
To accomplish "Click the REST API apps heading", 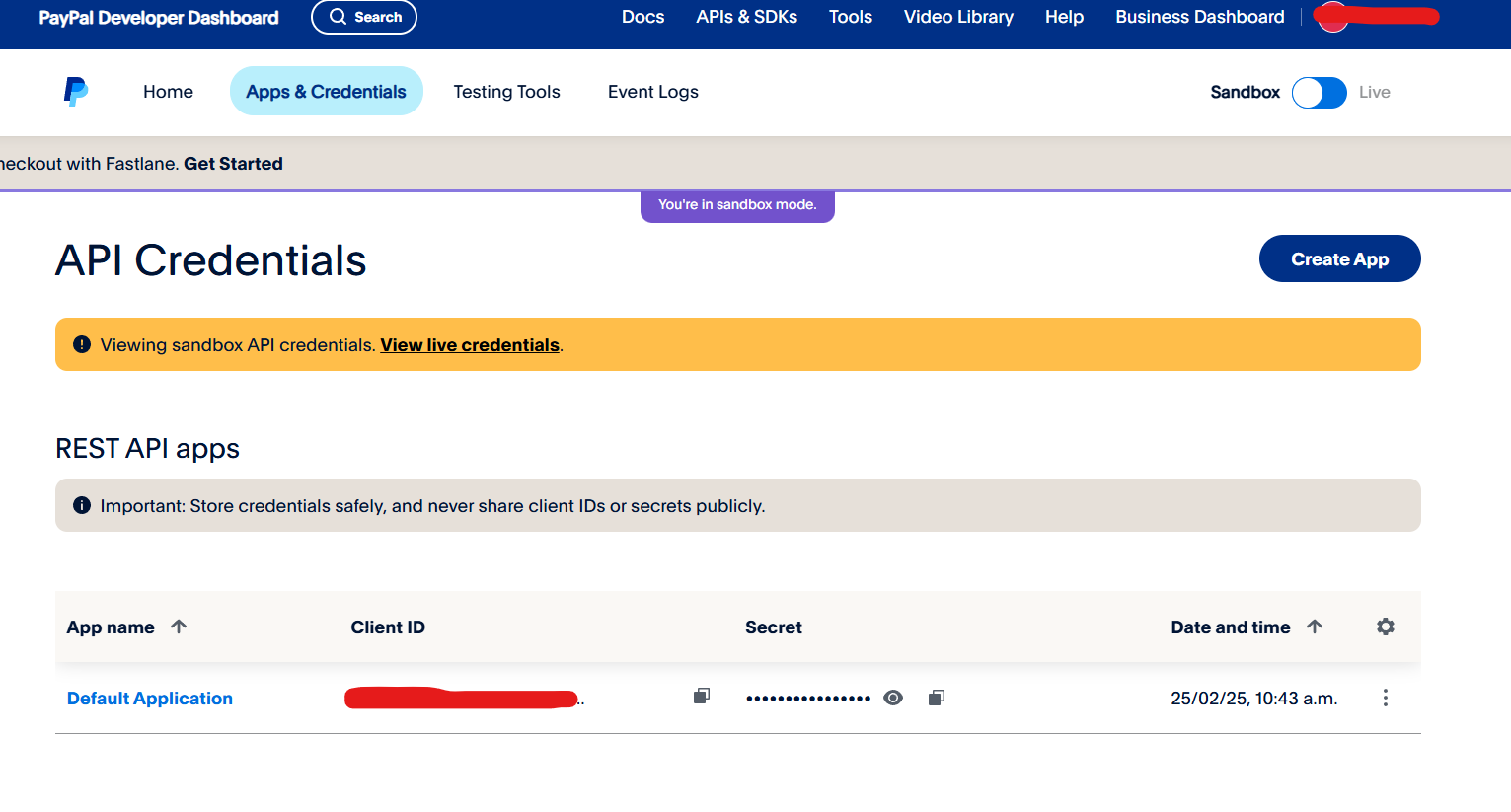I will pyautogui.click(x=148, y=449).
